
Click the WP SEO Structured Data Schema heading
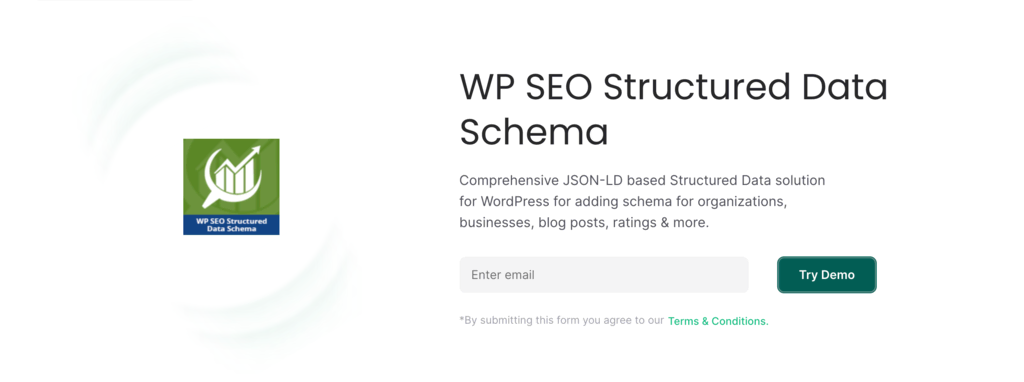click(x=673, y=110)
